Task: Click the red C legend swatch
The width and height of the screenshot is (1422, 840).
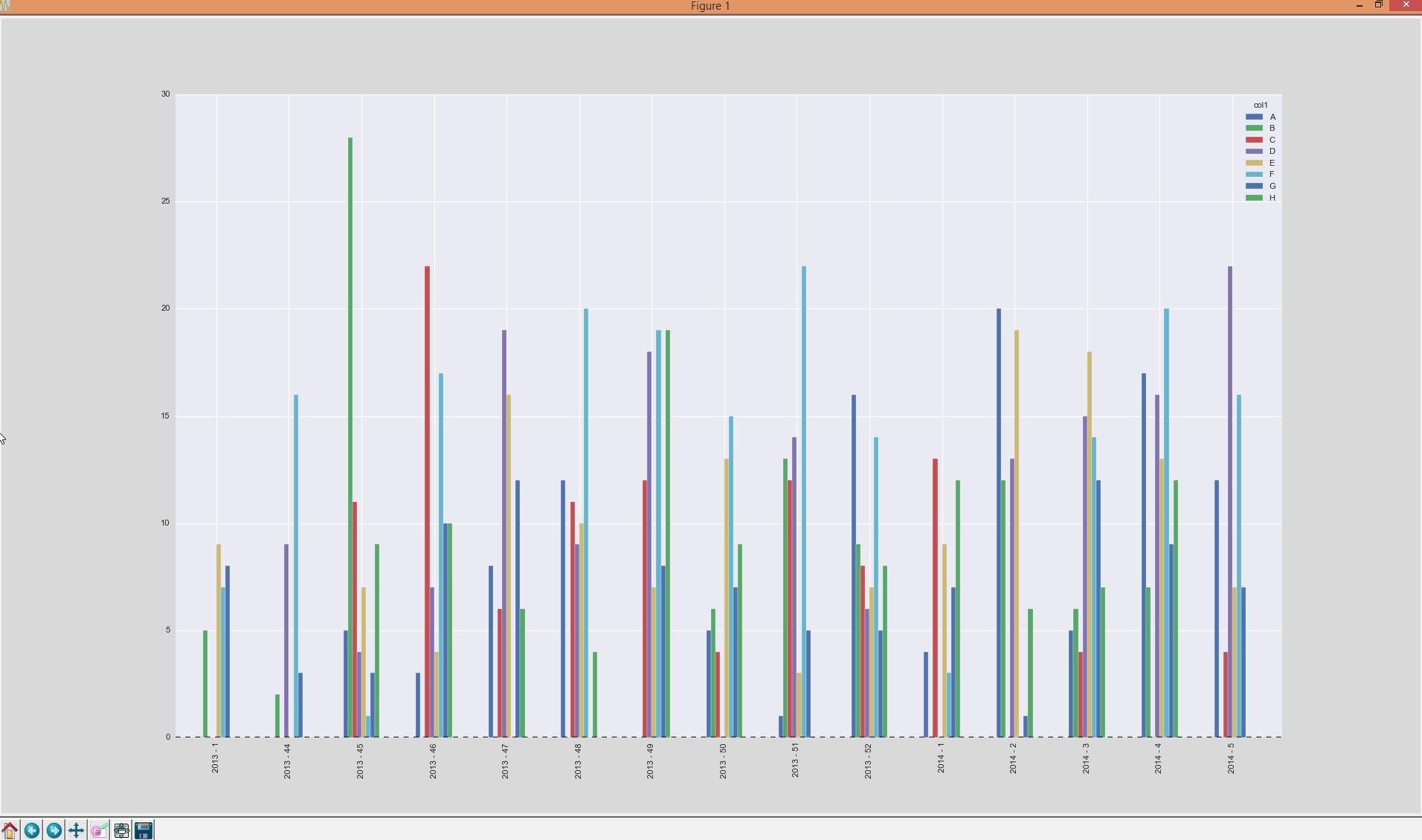Action: 1254,140
